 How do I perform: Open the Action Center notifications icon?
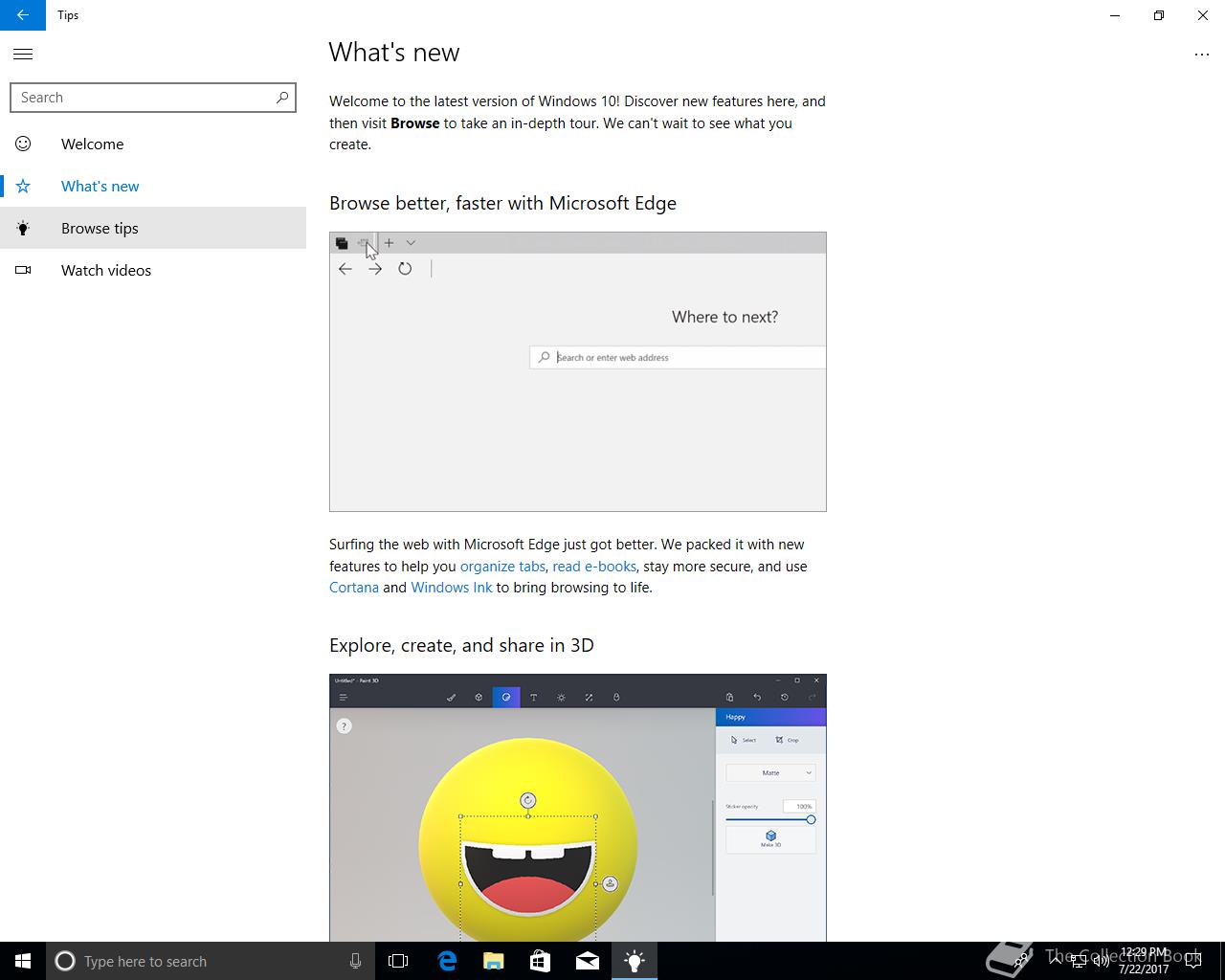tap(1192, 961)
